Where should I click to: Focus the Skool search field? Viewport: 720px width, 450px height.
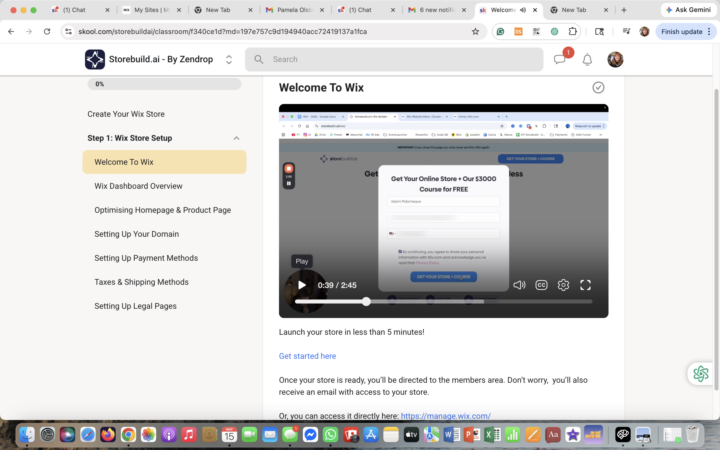point(394,59)
